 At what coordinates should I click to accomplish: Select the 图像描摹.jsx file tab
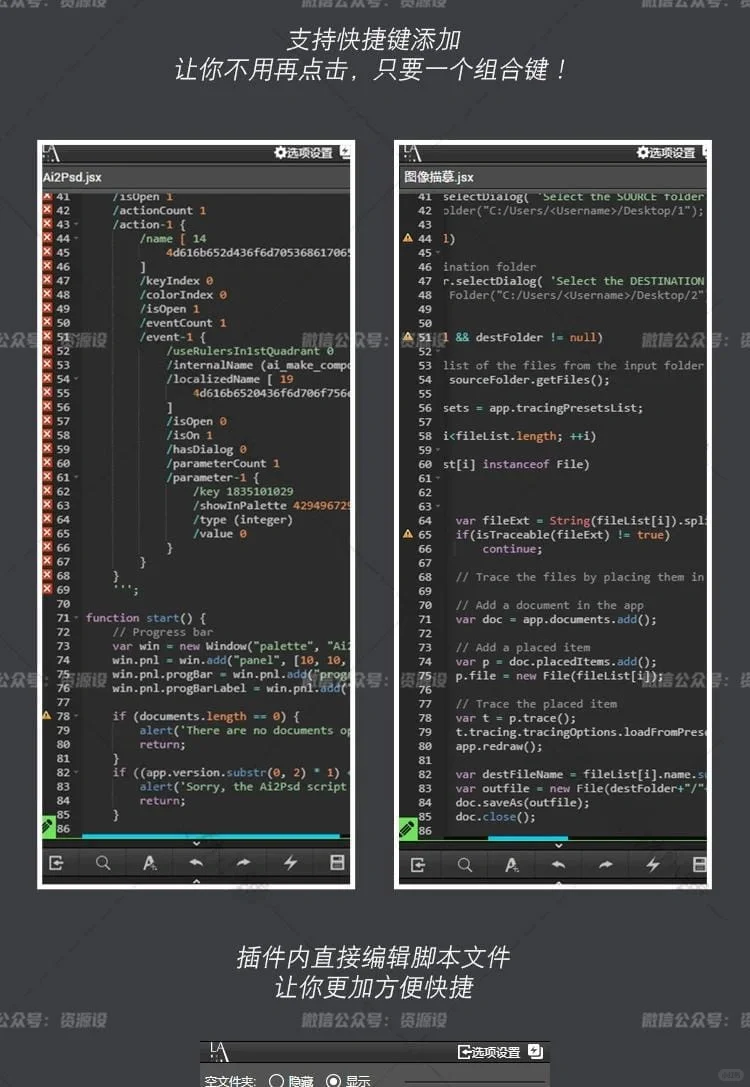point(439,177)
